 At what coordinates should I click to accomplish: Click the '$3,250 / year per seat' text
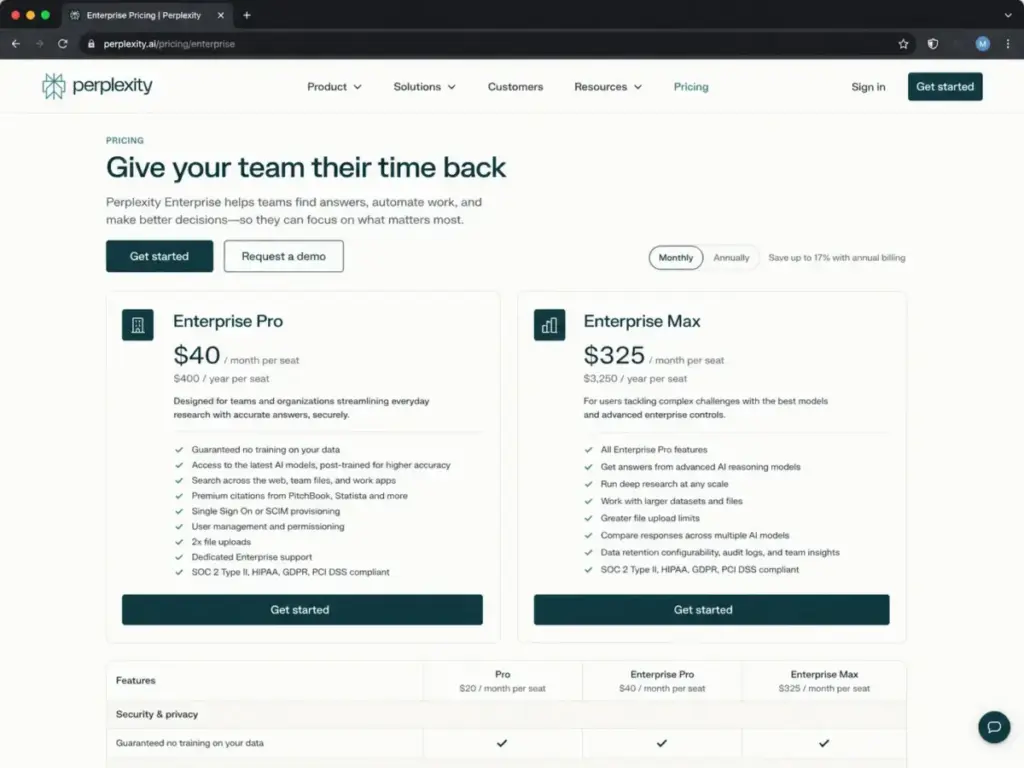click(x=635, y=378)
